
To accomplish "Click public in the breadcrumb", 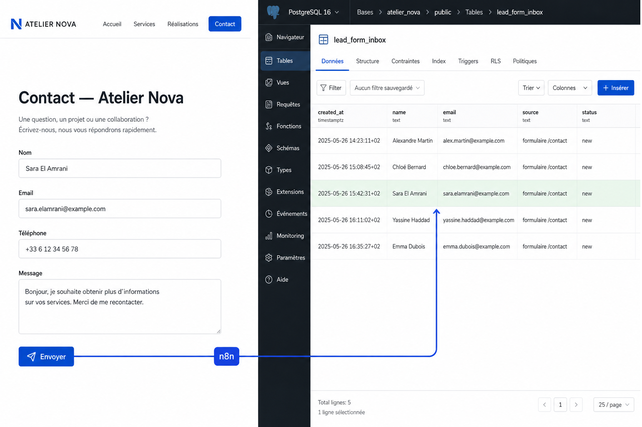I will tap(443, 12).
